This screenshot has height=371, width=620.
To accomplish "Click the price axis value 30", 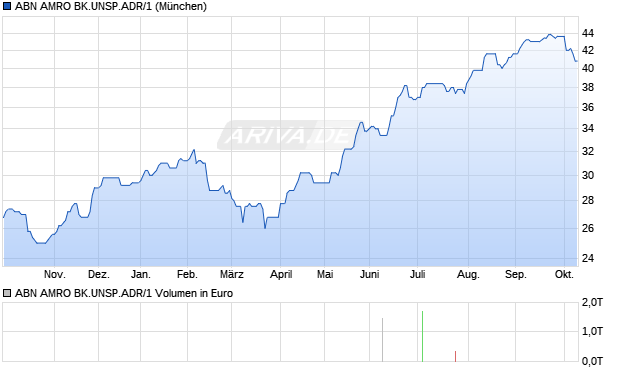I will [x=588, y=175].
